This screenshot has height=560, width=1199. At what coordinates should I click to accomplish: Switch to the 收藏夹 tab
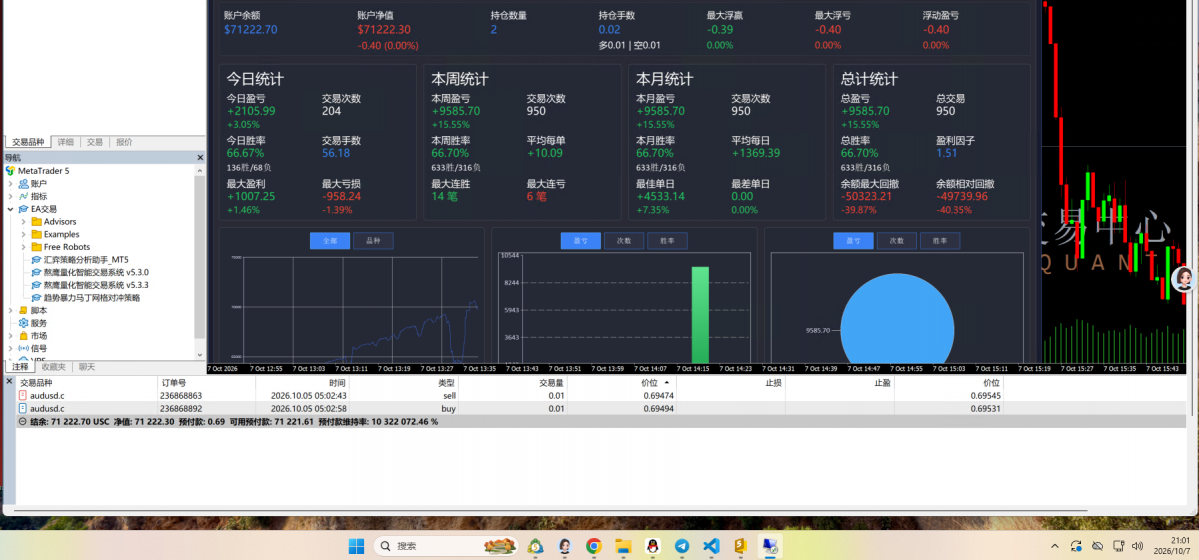click(54, 367)
